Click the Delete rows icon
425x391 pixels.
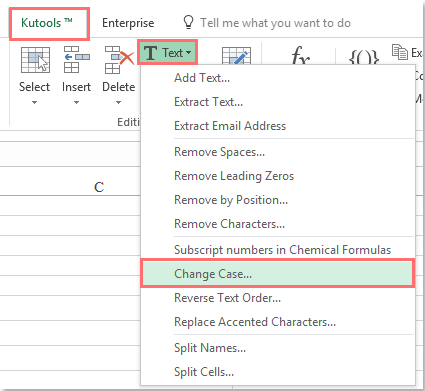point(119,60)
